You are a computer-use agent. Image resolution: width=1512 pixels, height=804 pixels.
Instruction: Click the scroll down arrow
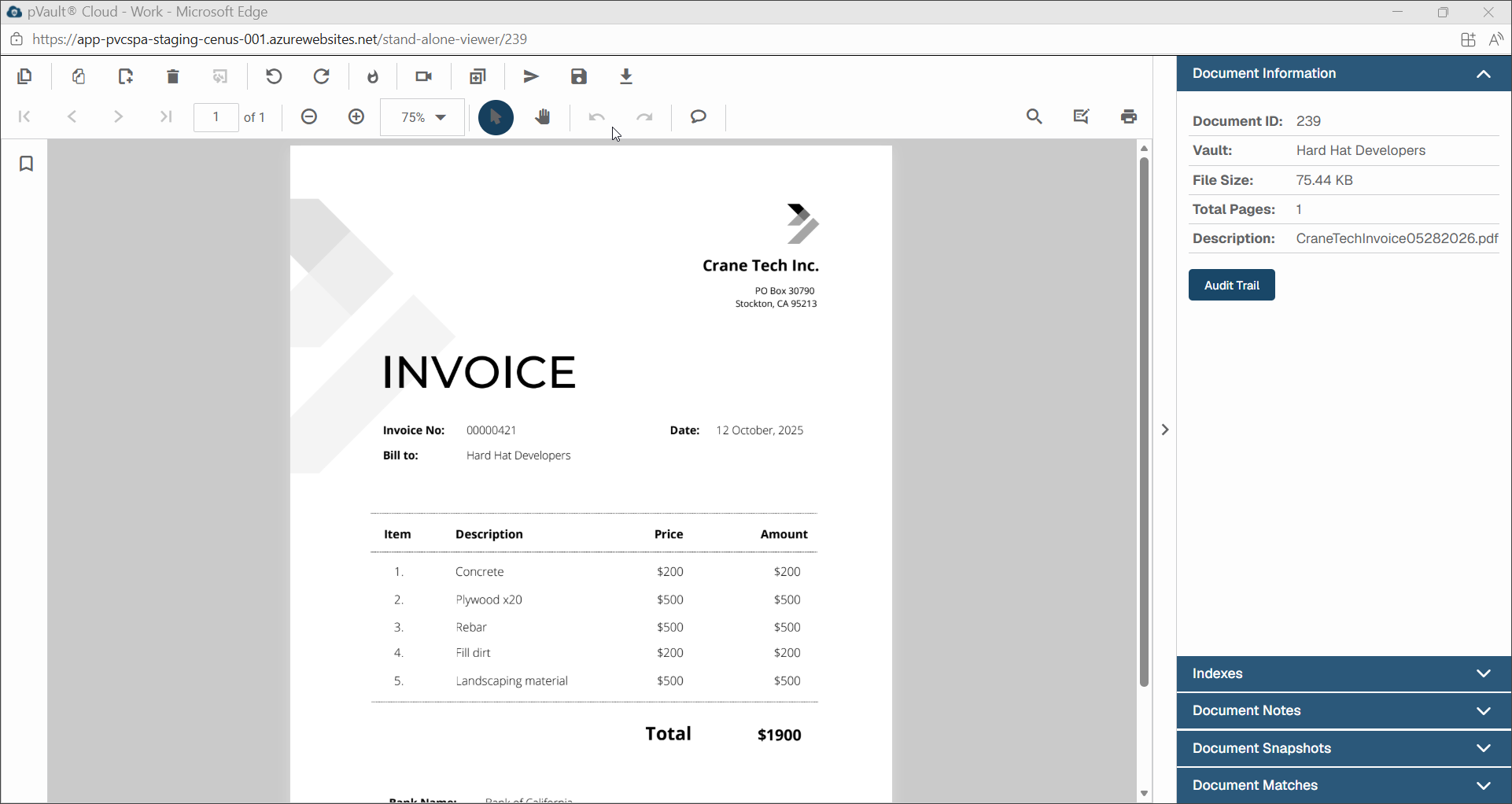click(x=1144, y=794)
